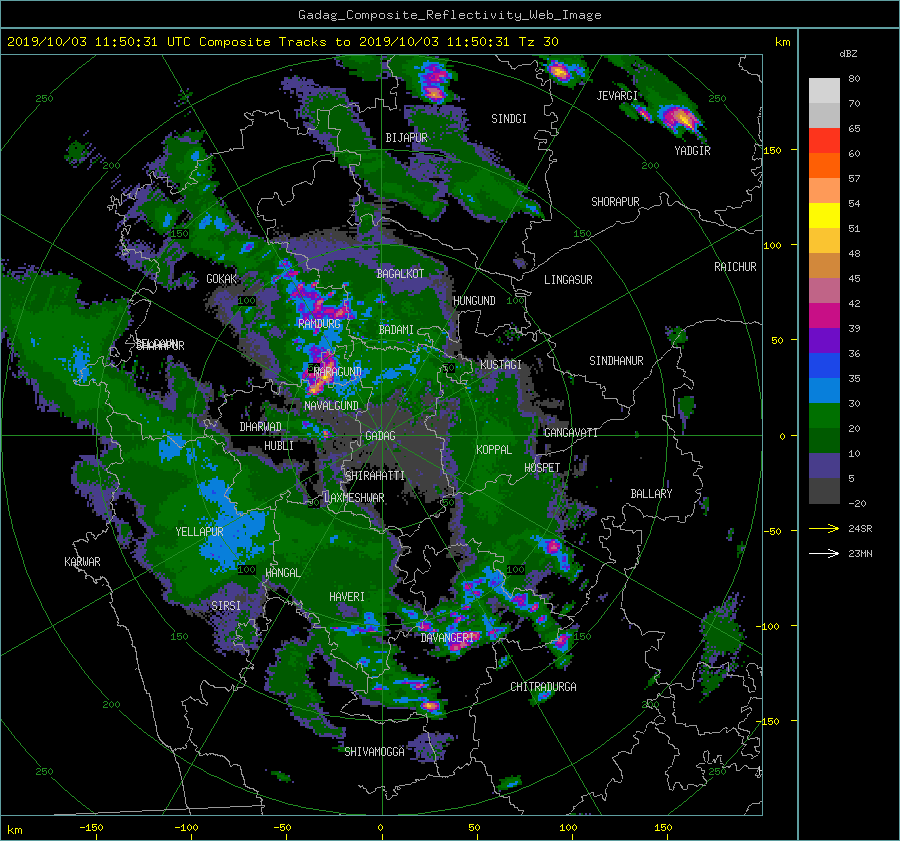This screenshot has height=841, width=900.
Task: Click the SIRSI label
Action: (x=226, y=606)
